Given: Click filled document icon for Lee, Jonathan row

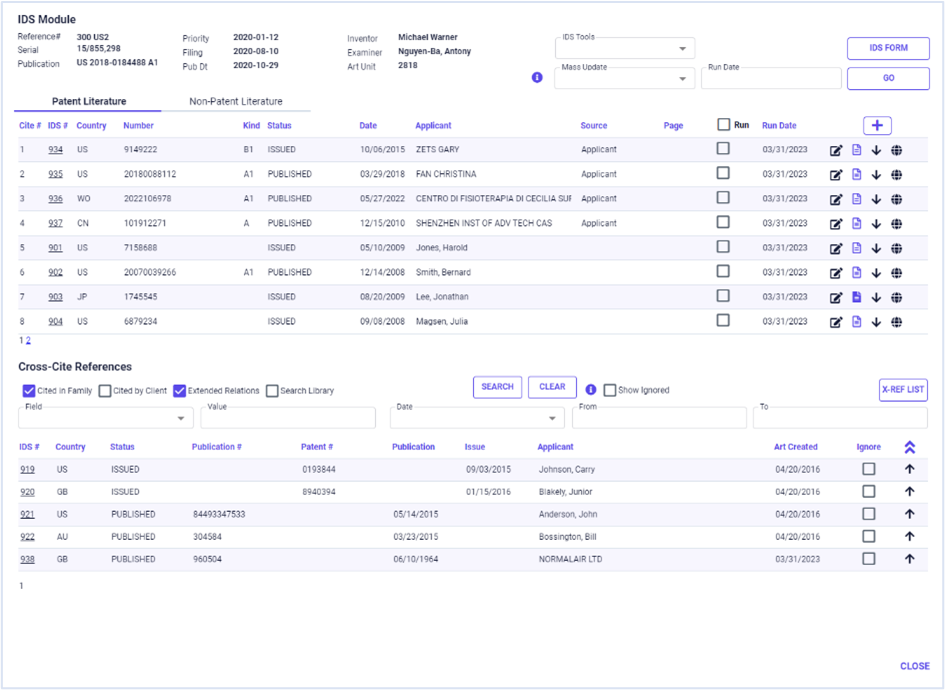Looking at the screenshot, I should (856, 297).
